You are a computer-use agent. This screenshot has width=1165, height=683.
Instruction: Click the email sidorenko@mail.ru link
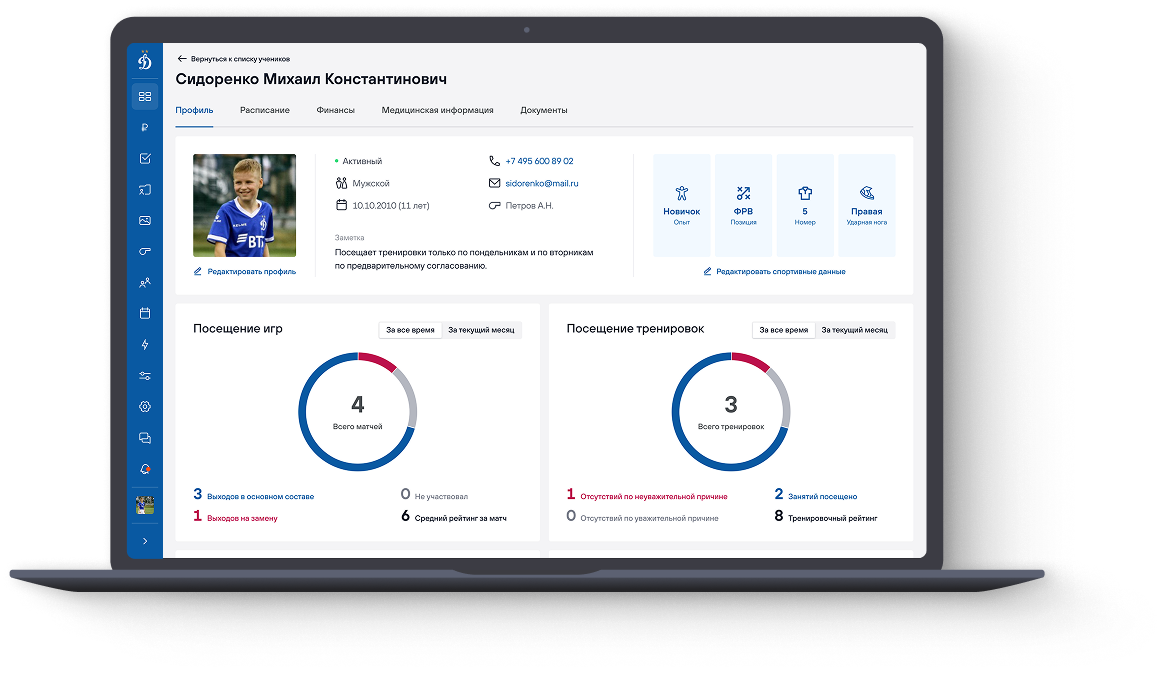click(541, 184)
